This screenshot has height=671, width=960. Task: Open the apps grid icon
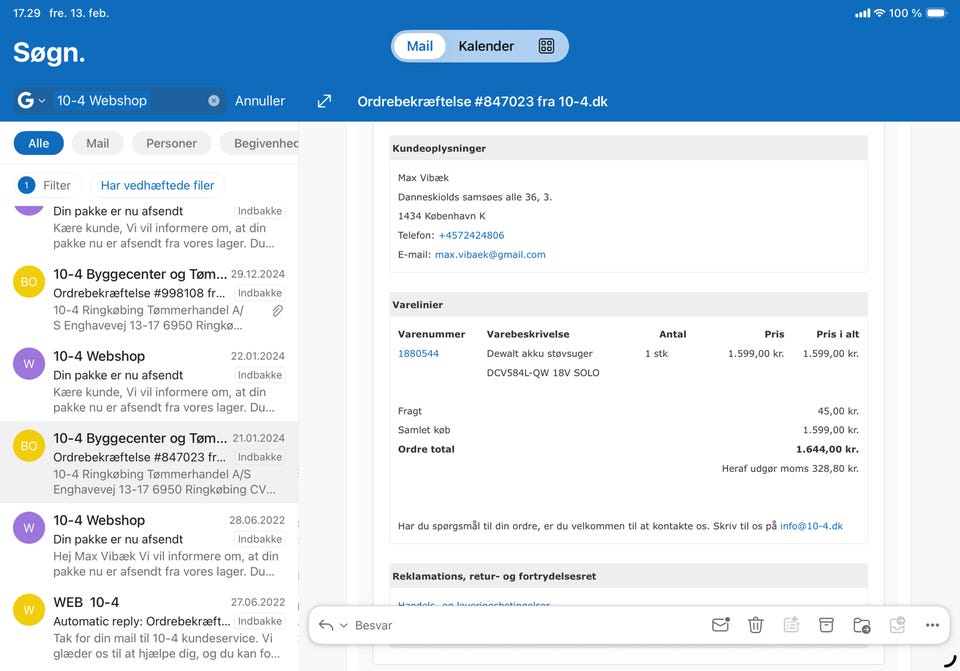[x=546, y=46]
